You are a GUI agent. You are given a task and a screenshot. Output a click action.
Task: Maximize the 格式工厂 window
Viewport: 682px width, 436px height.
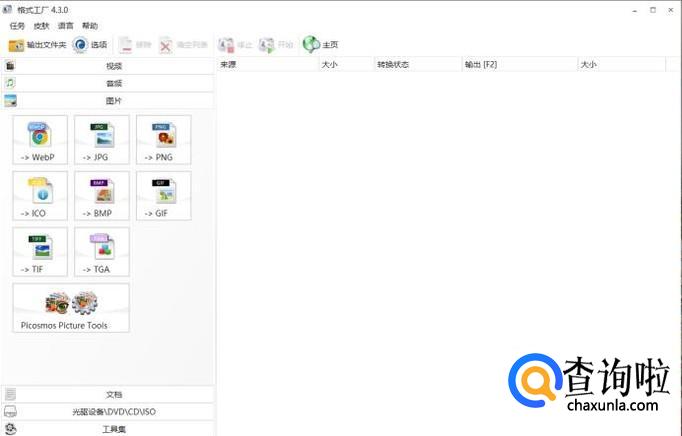(653, 10)
